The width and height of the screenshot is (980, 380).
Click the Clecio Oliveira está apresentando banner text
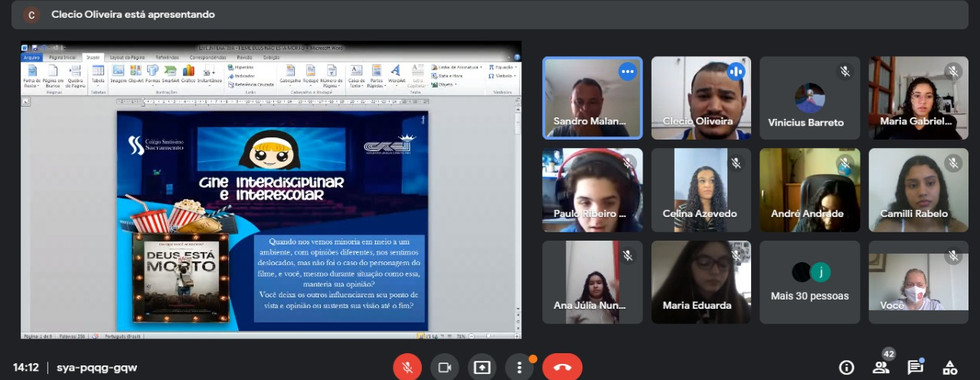click(133, 14)
